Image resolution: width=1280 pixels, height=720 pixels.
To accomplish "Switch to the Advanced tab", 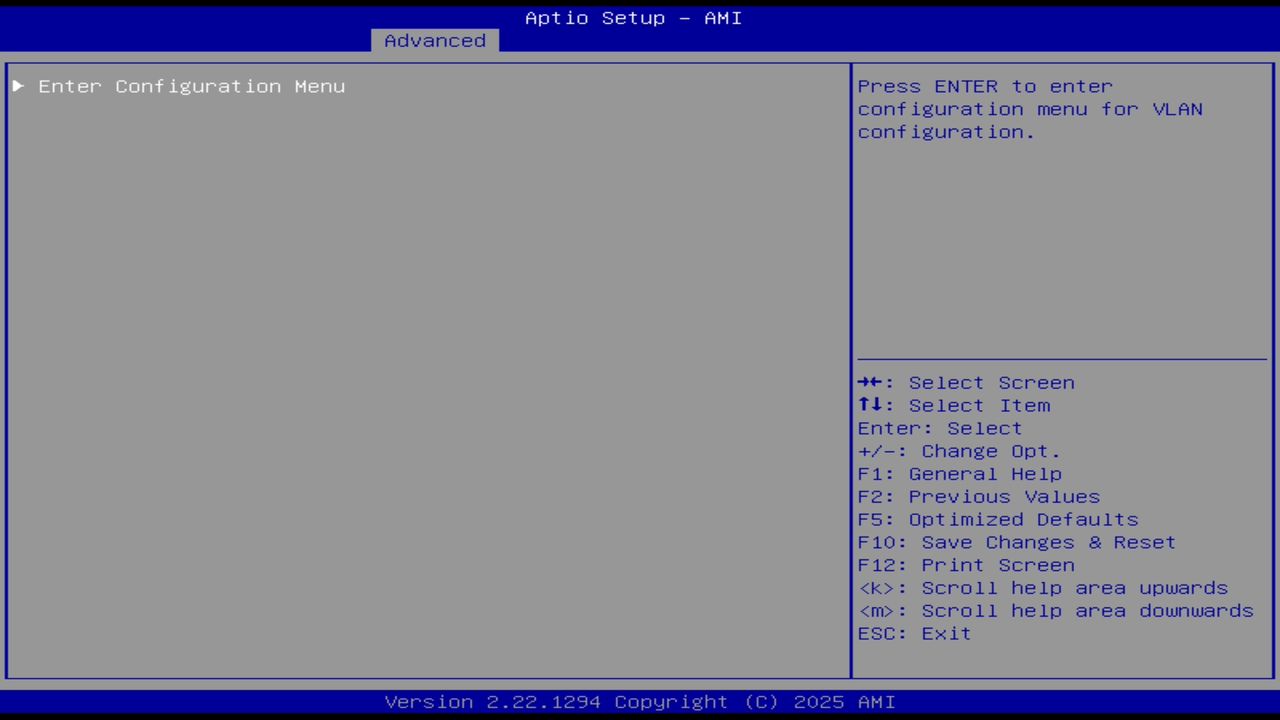I will 434,40.
